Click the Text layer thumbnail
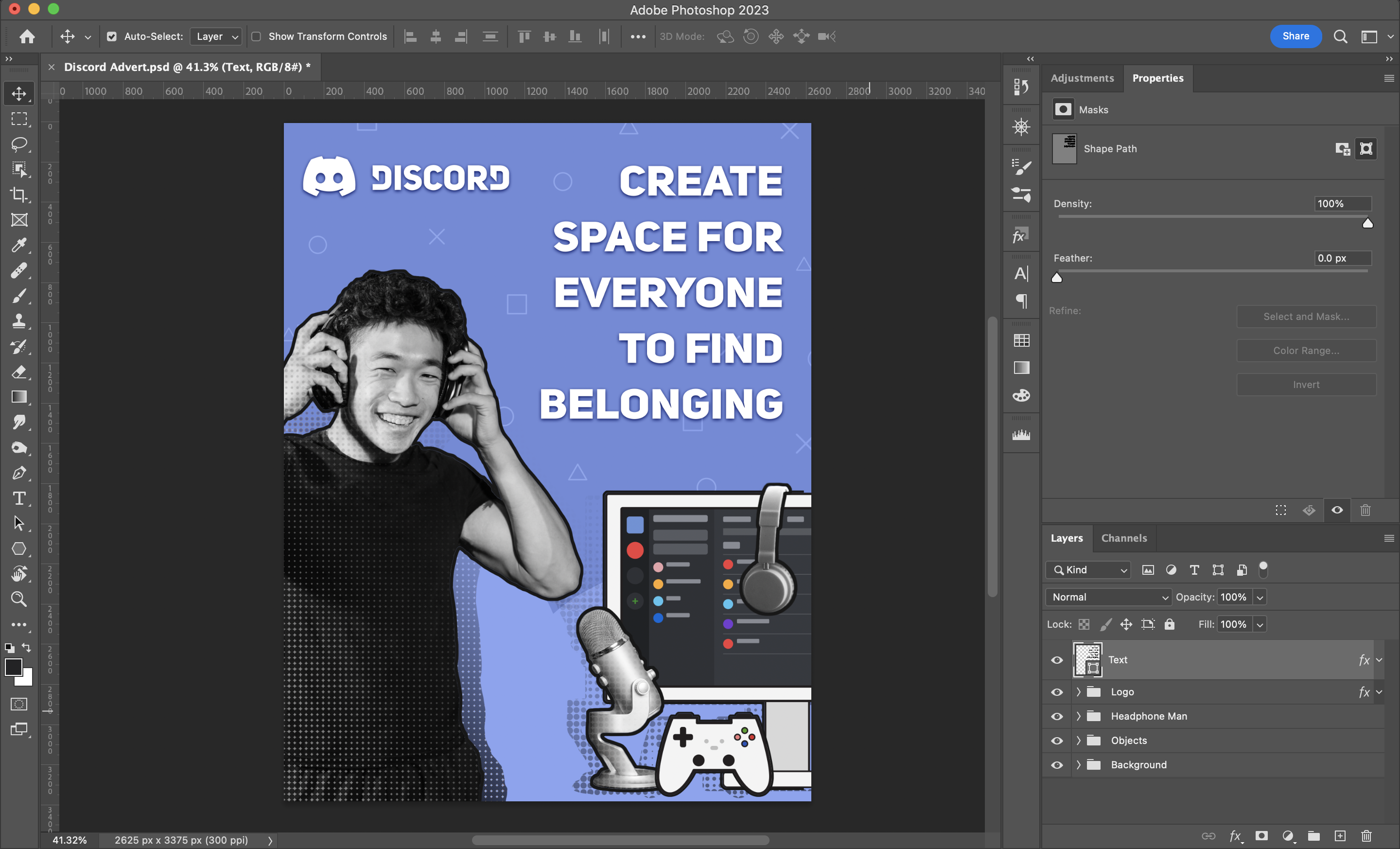 (1087, 660)
